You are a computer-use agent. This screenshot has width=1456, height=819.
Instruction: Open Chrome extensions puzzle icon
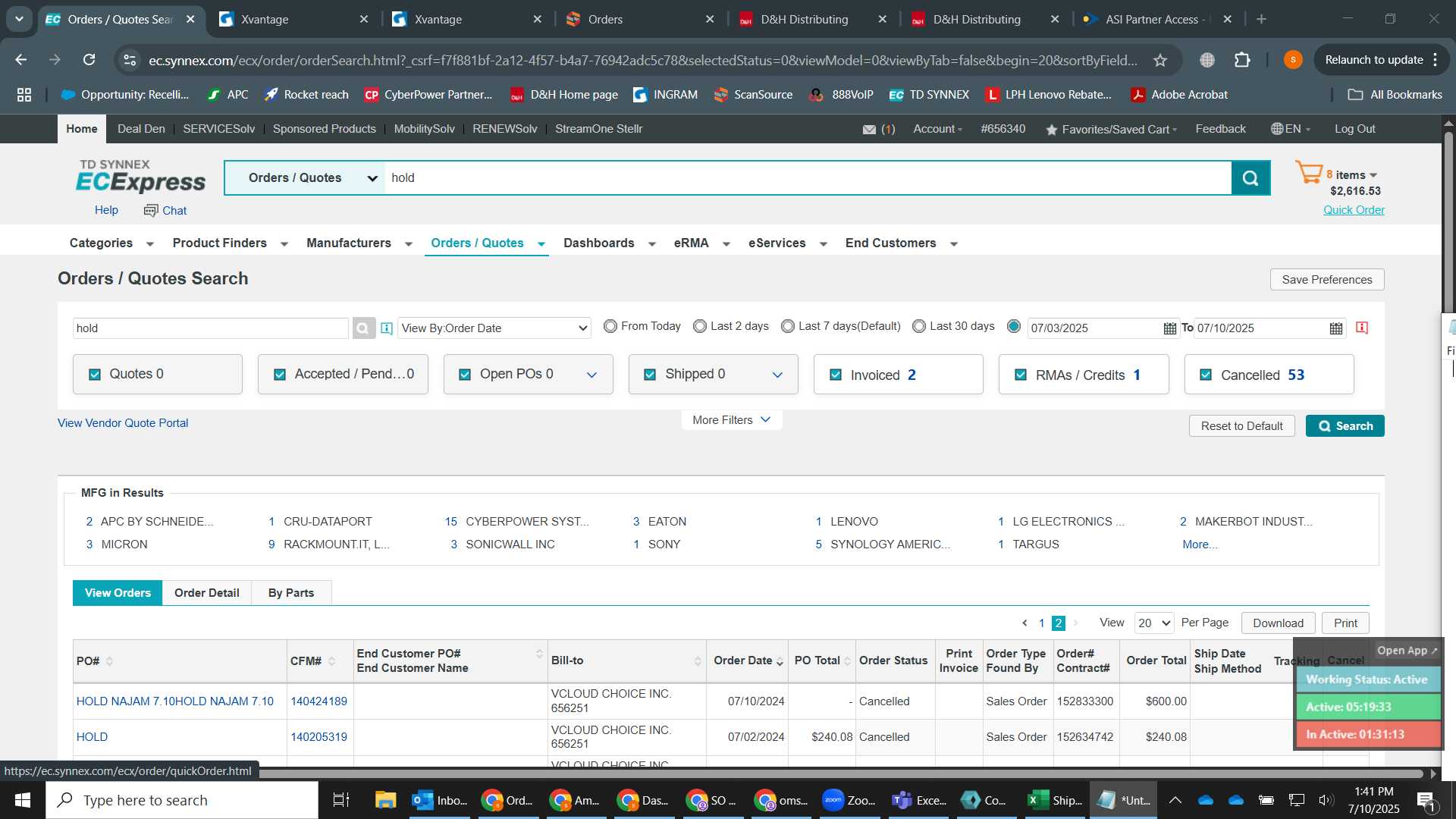tap(1242, 60)
